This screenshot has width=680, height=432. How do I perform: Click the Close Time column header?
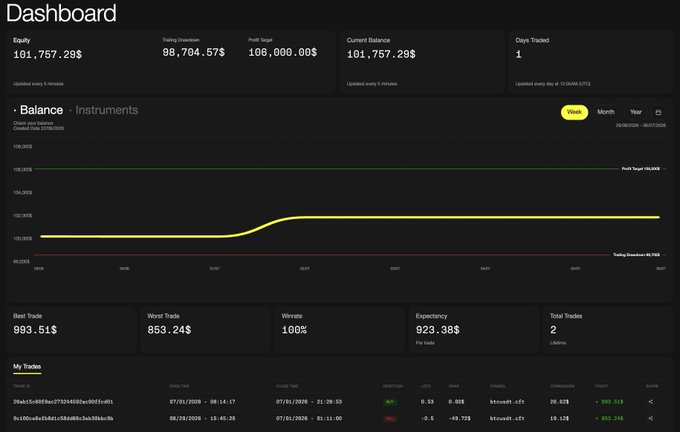tap(287, 386)
